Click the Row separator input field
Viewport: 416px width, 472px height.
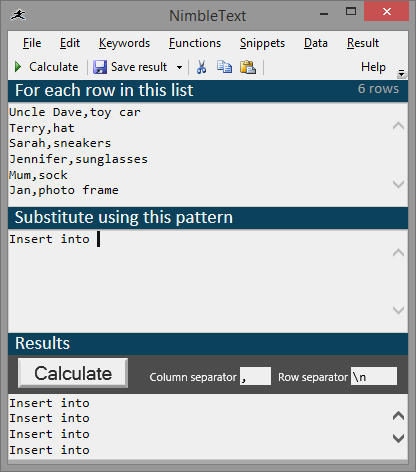tap(374, 376)
